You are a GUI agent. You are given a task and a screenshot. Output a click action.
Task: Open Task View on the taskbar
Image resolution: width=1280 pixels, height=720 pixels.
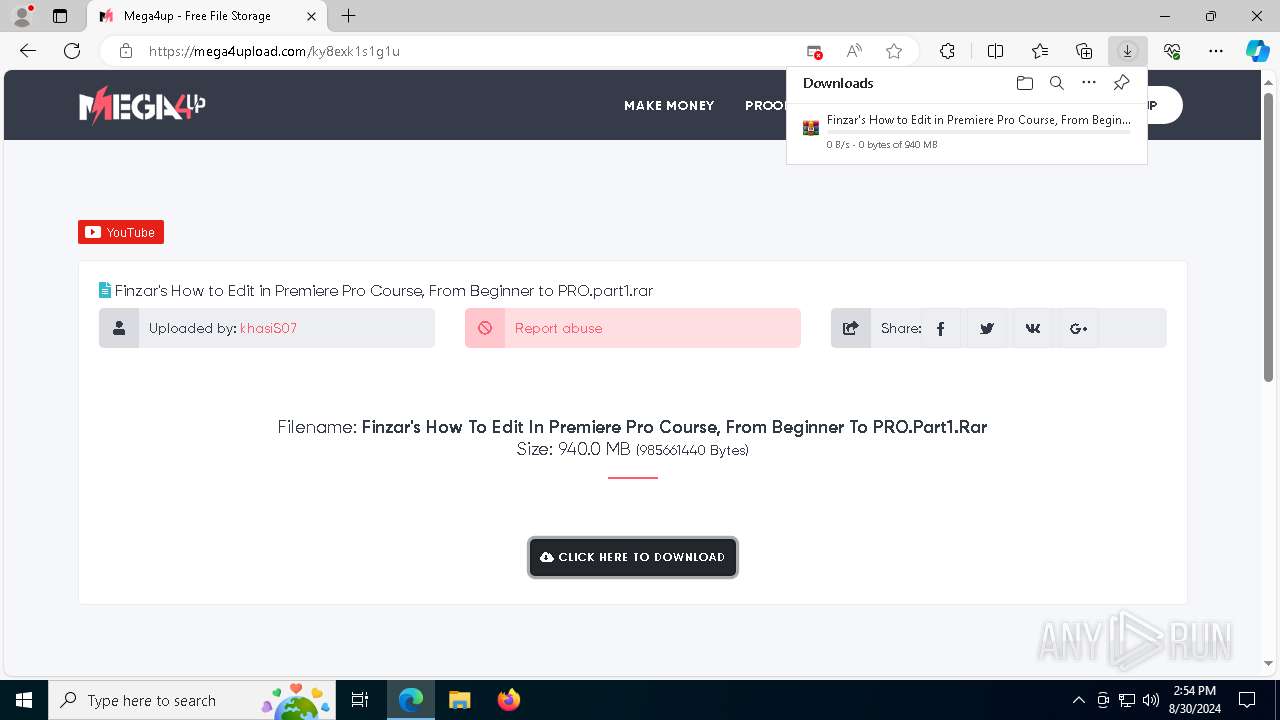tap(360, 700)
